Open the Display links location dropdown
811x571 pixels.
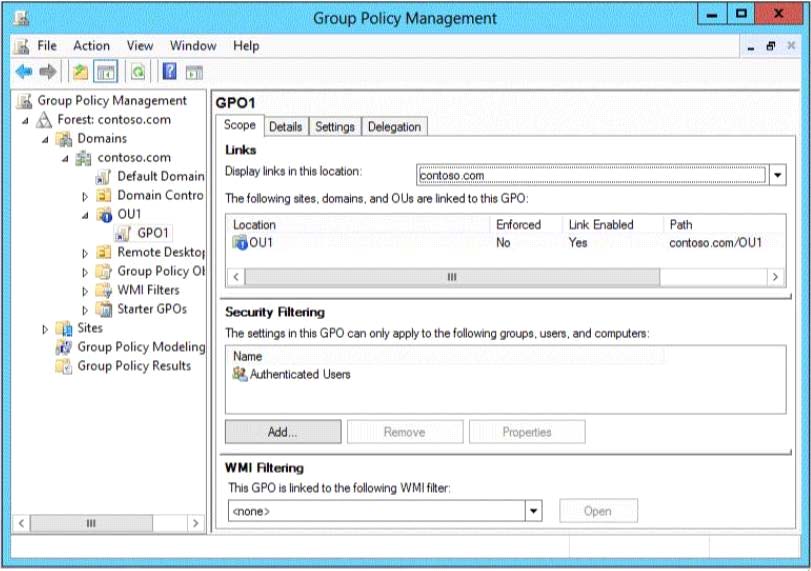point(778,175)
